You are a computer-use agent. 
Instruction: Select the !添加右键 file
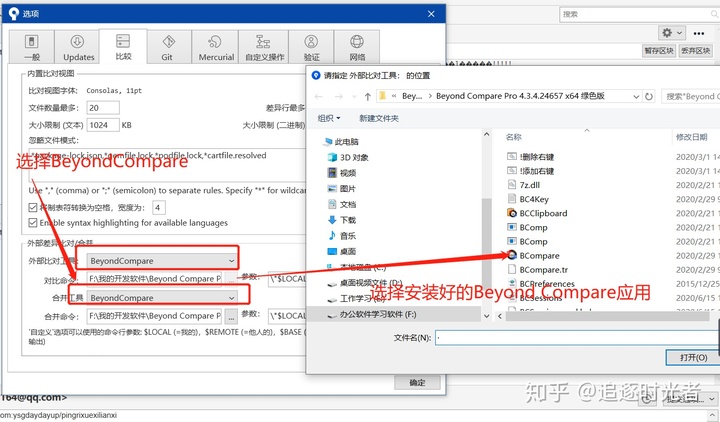click(x=531, y=171)
